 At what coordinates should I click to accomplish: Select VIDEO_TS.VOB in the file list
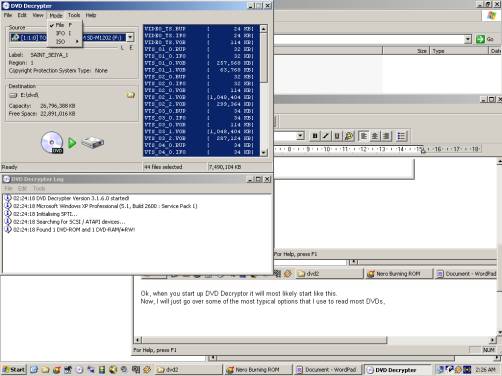coord(199,42)
